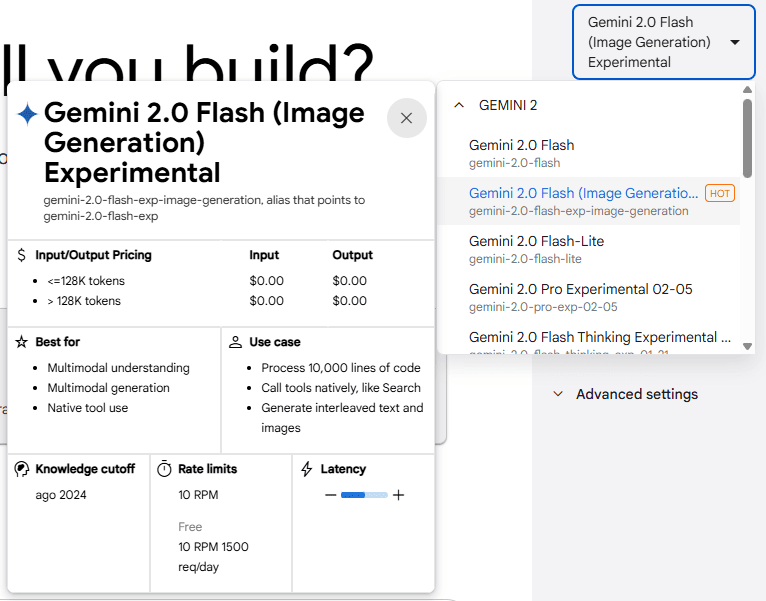Click 'Generate interleaved text and images' text

342,417
